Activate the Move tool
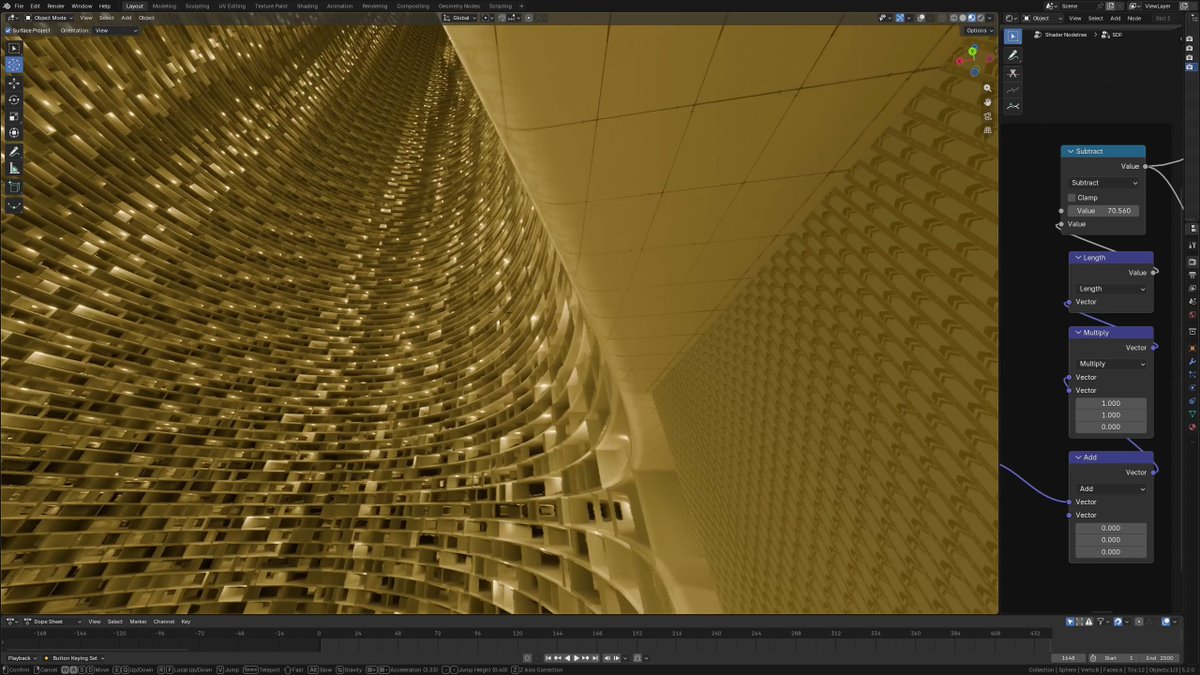1200x675 pixels. coord(14,83)
